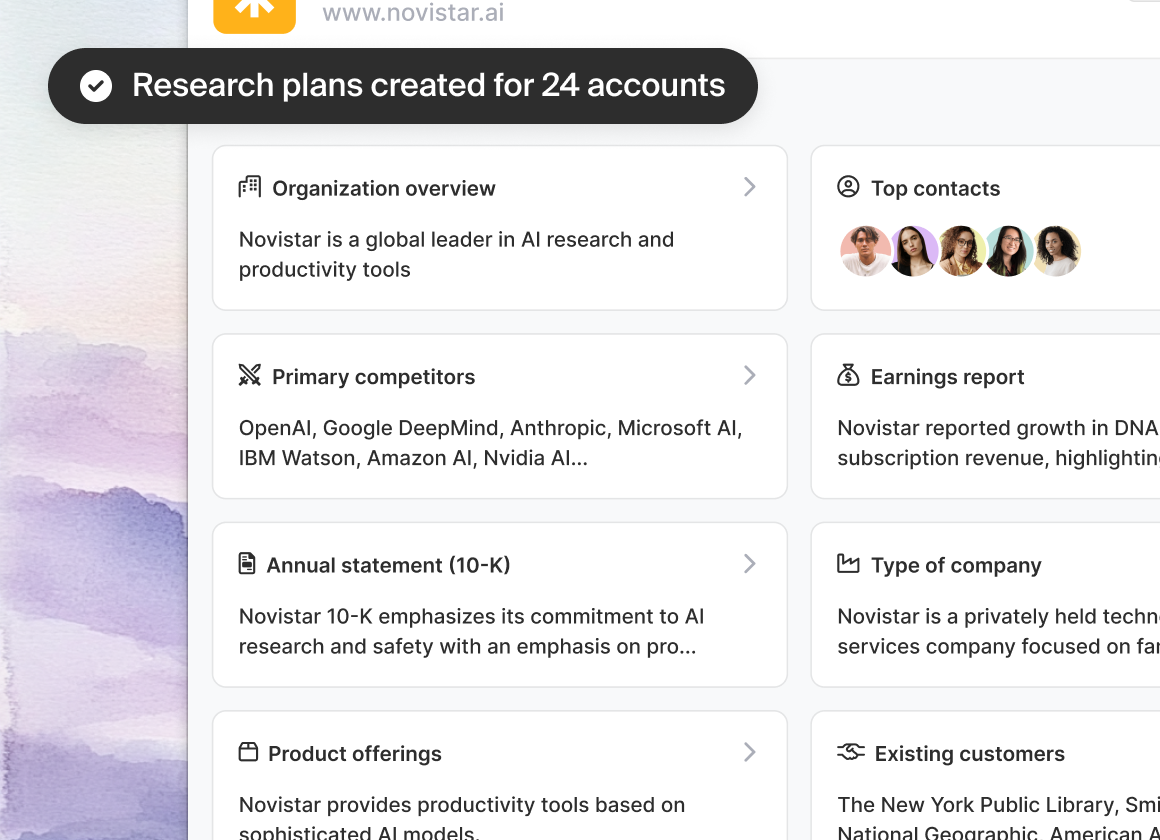Click the Product offerings package icon

click(x=249, y=752)
